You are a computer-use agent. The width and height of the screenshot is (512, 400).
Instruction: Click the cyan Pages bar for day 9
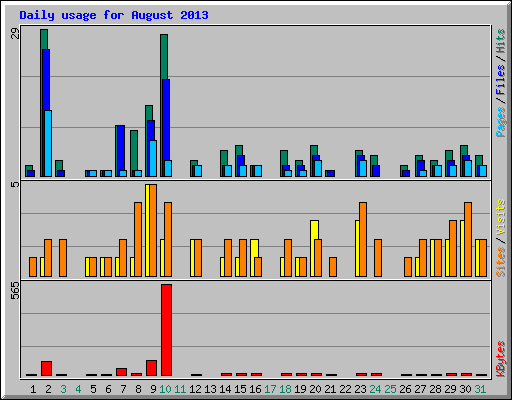[153, 158]
